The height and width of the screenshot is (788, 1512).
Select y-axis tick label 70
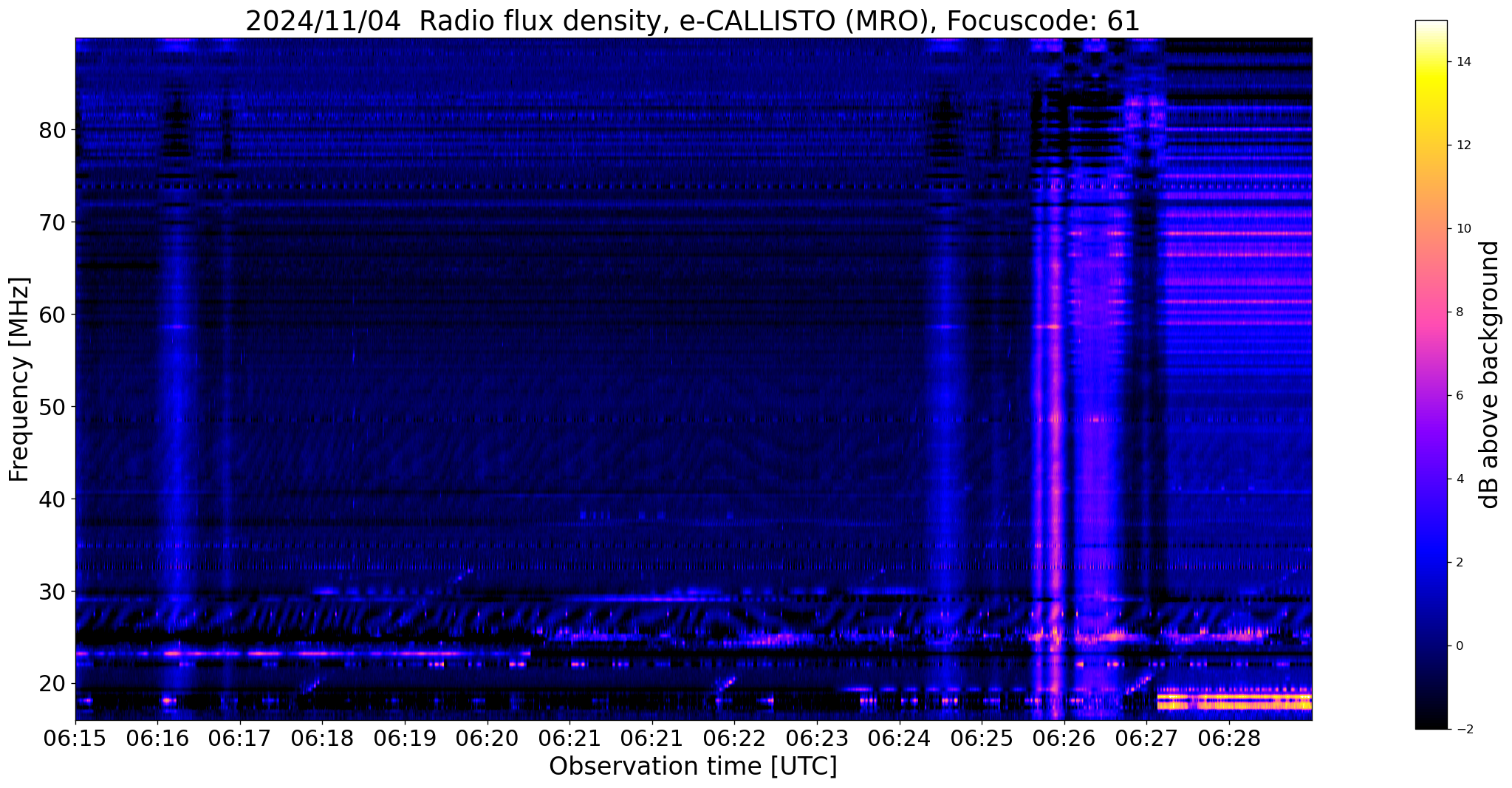click(52, 222)
